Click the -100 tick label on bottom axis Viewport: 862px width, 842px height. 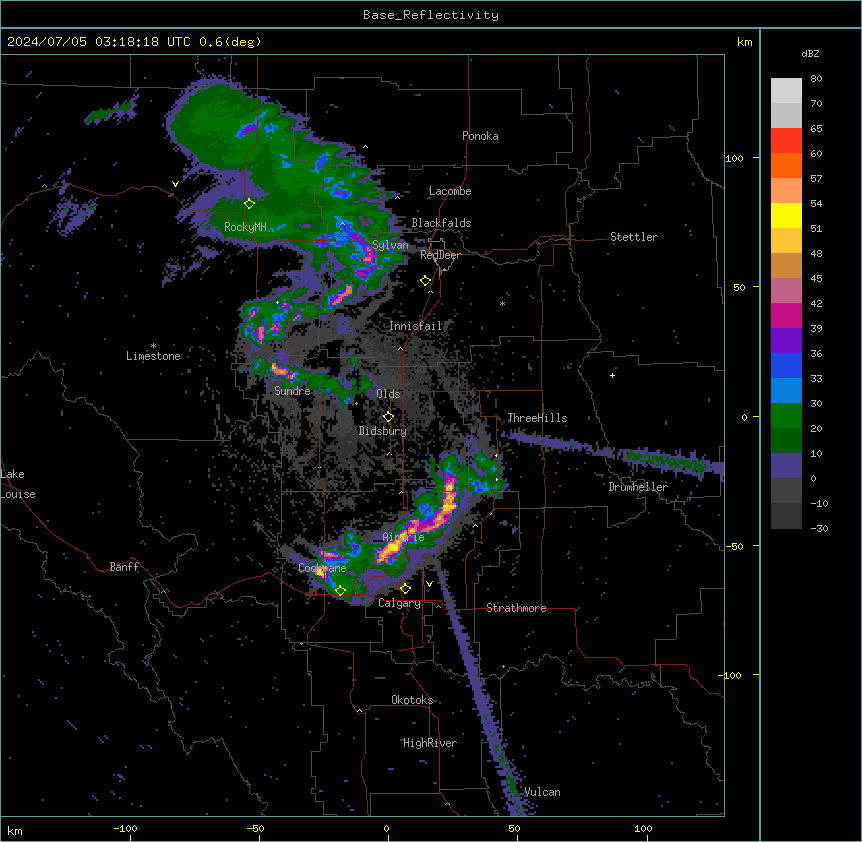click(x=125, y=828)
